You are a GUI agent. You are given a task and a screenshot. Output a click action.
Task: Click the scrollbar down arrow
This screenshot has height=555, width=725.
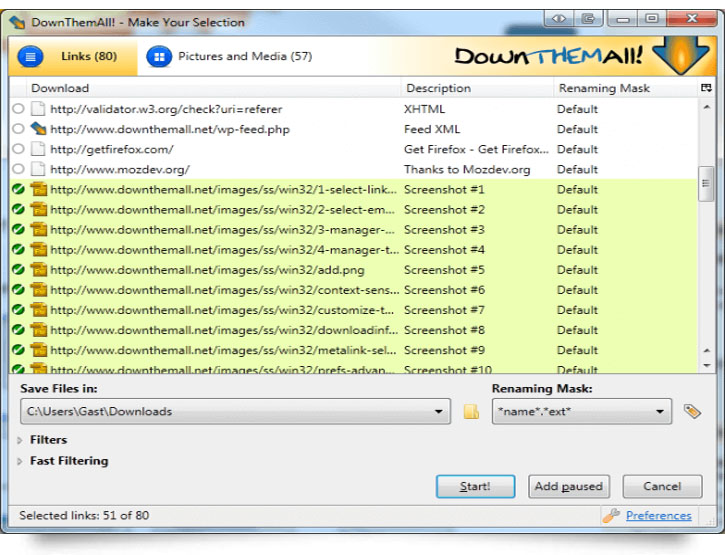(x=707, y=365)
